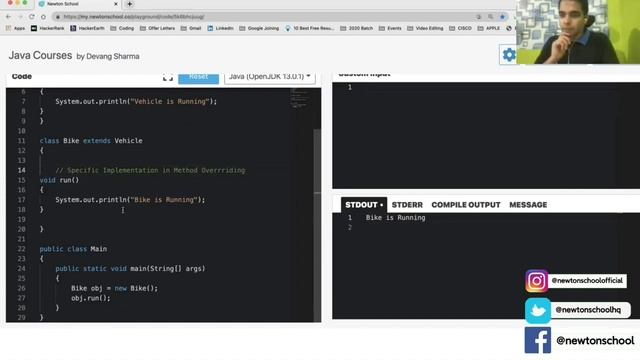Switch to the COMPILE OUTPUT tab
640x360 pixels.
pos(466,205)
